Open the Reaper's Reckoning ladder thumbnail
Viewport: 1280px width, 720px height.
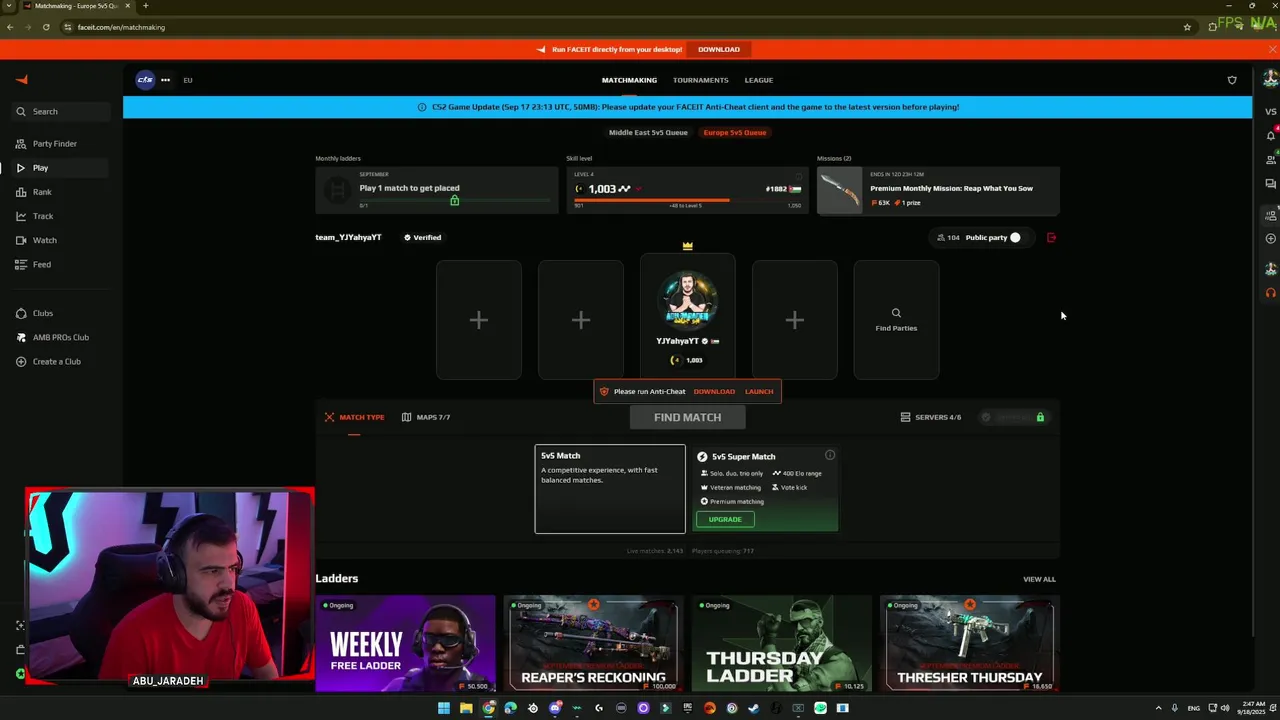tap(594, 644)
